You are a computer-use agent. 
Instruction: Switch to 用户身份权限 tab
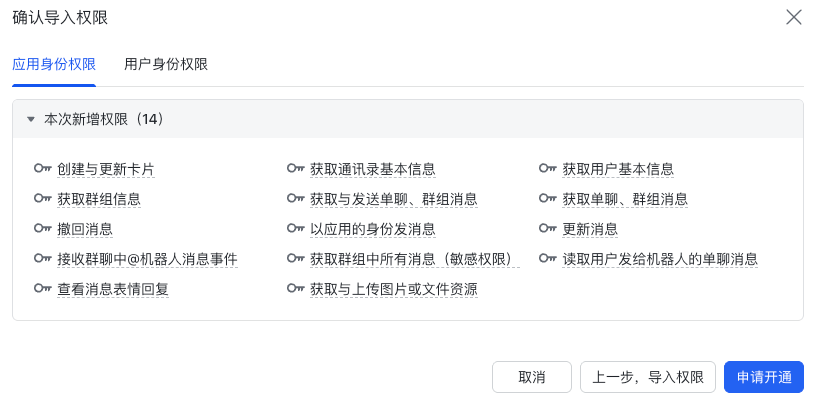point(166,64)
